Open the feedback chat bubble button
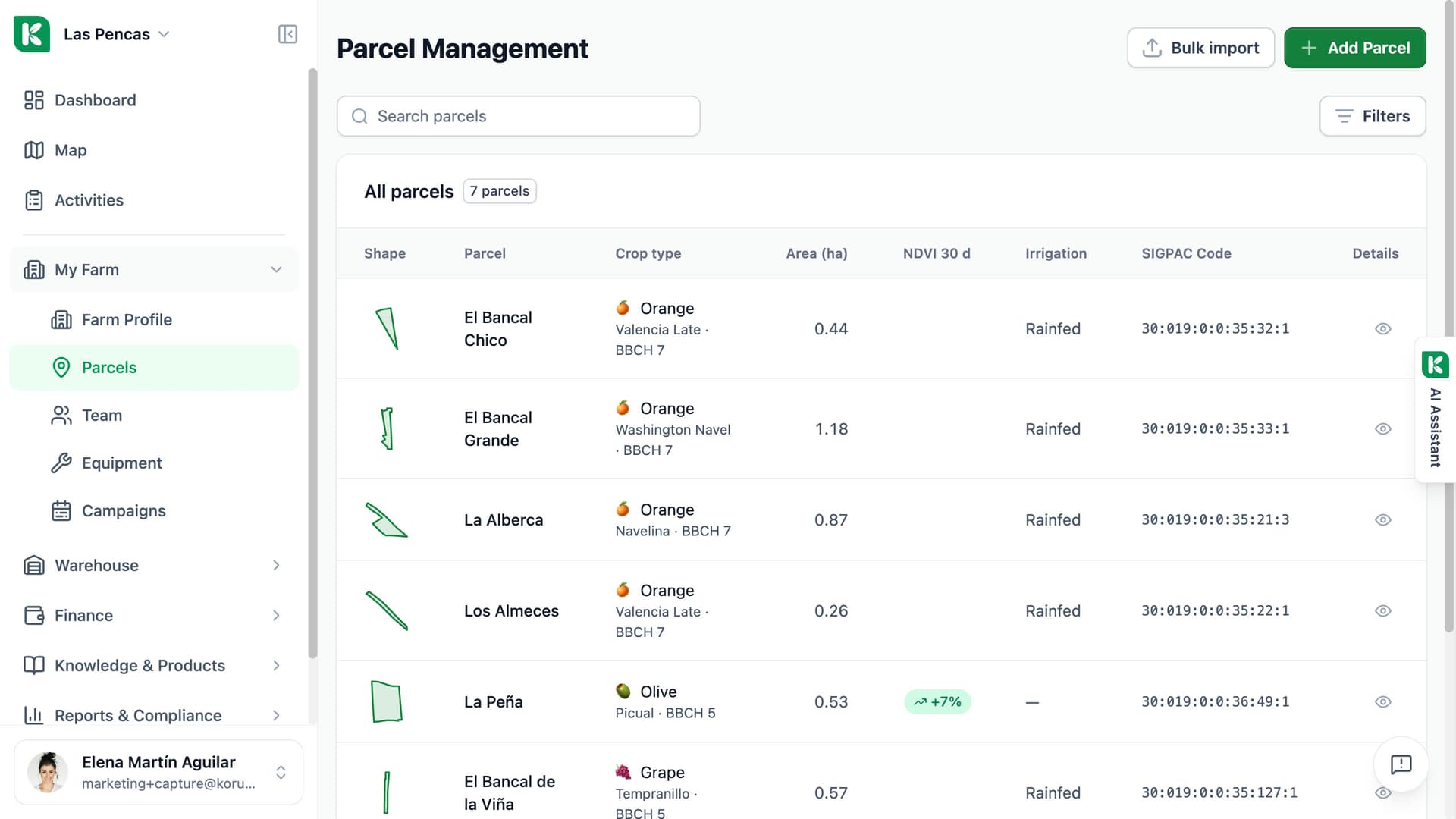The image size is (1456, 819). tap(1401, 764)
